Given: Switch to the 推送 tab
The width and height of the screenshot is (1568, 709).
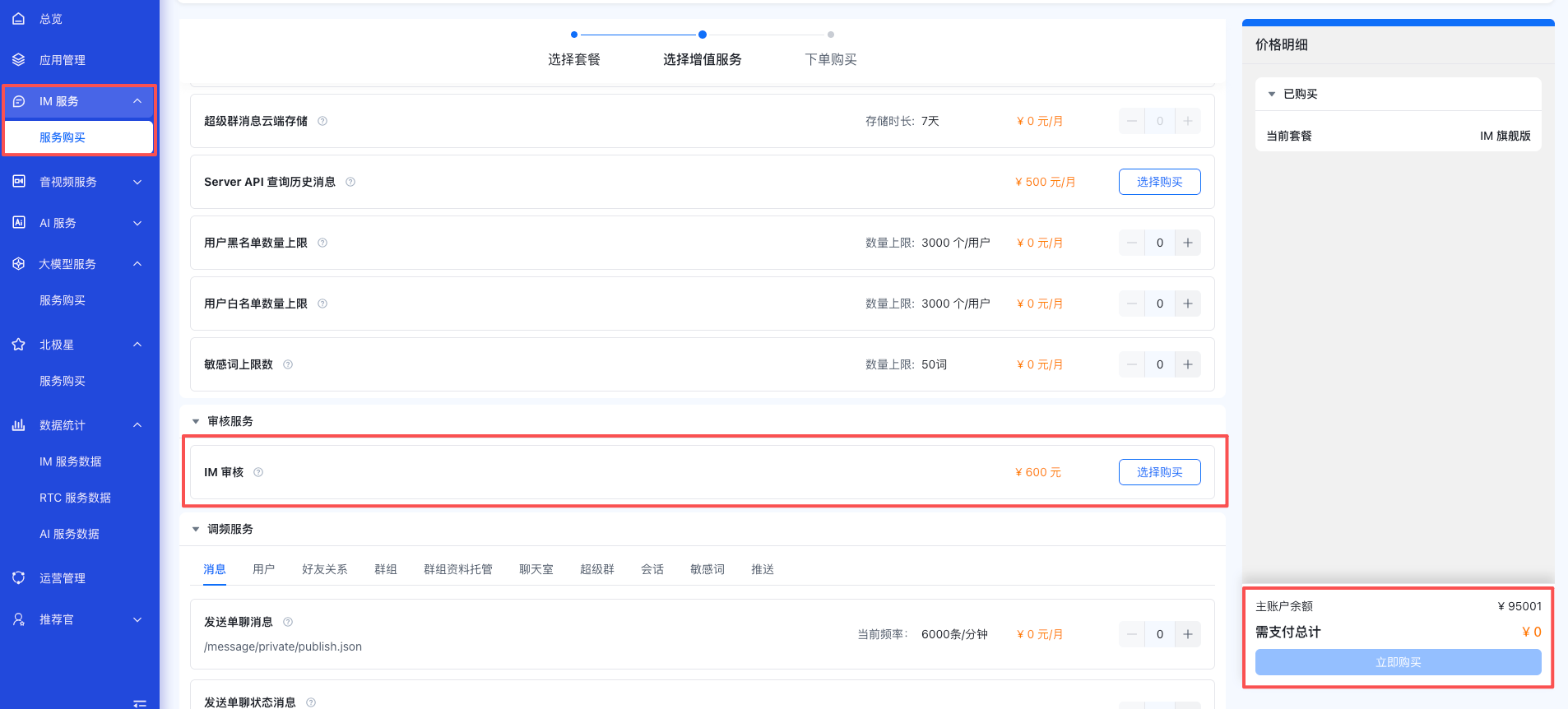Looking at the screenshot, I should tap(763, 569).
